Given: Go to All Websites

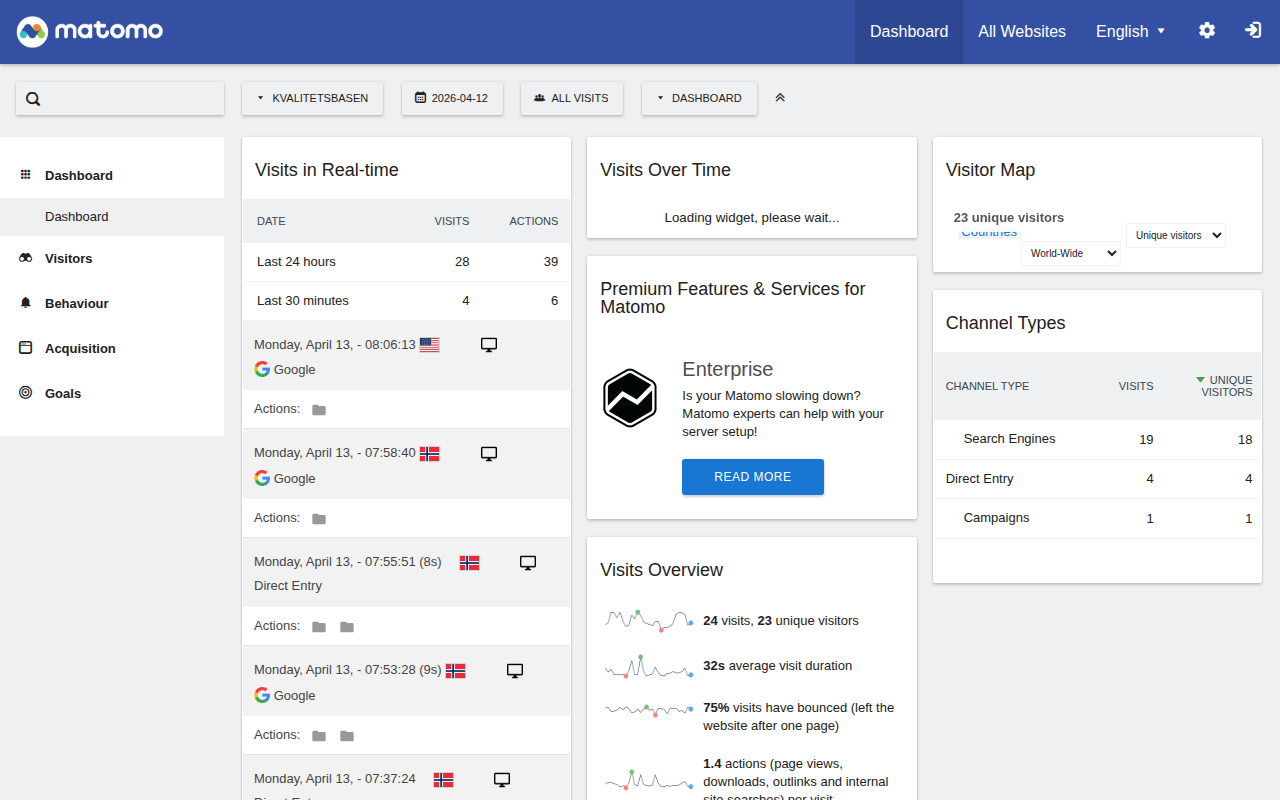Looking at the screenshot, I should click(1021, 31).
